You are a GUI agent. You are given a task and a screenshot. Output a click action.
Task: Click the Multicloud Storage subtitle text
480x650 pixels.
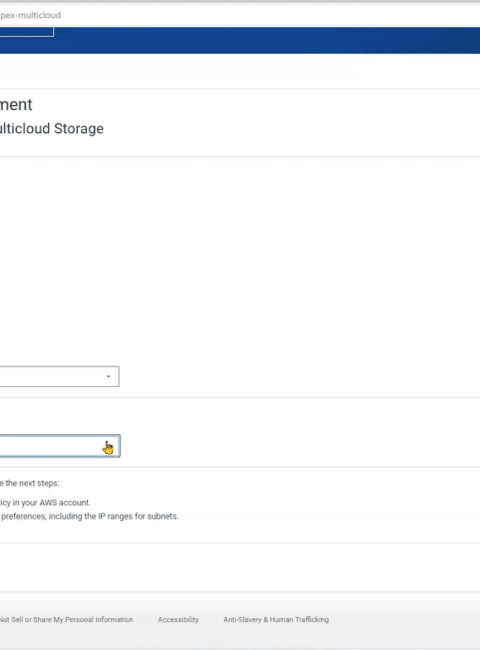tap(52, 129)
